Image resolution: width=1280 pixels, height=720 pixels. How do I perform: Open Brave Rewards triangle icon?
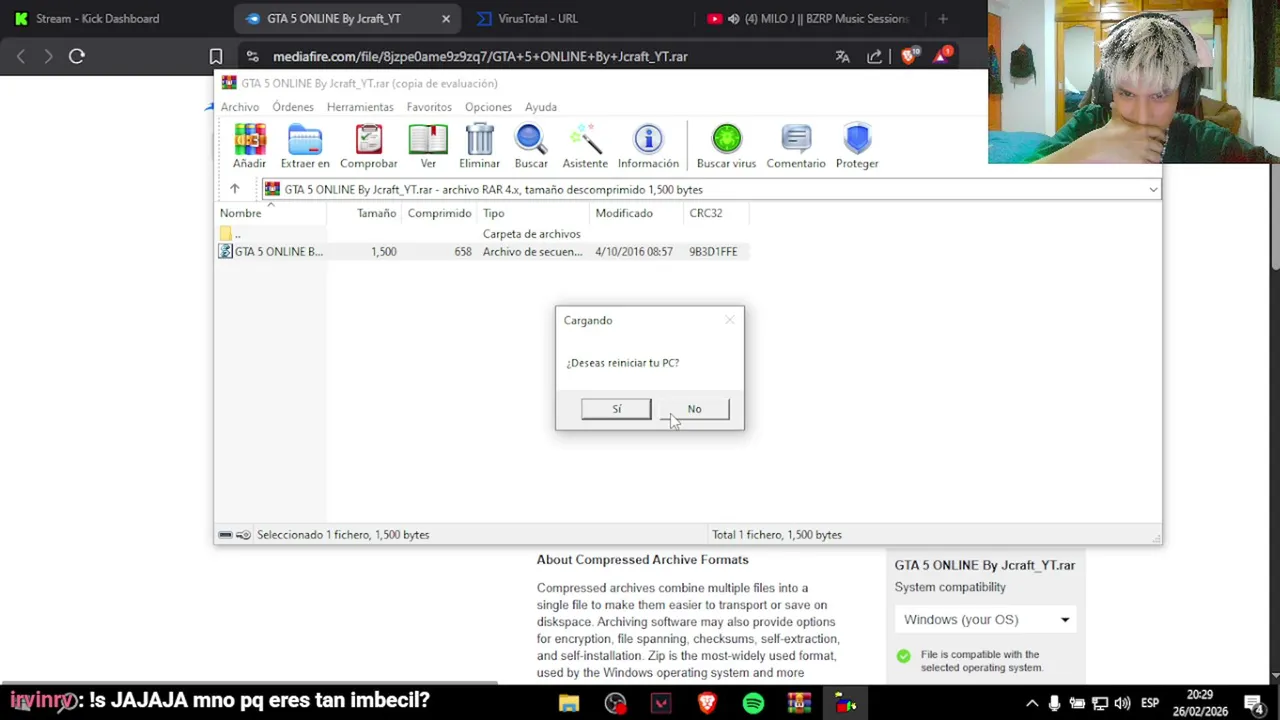tap(943, 55)
